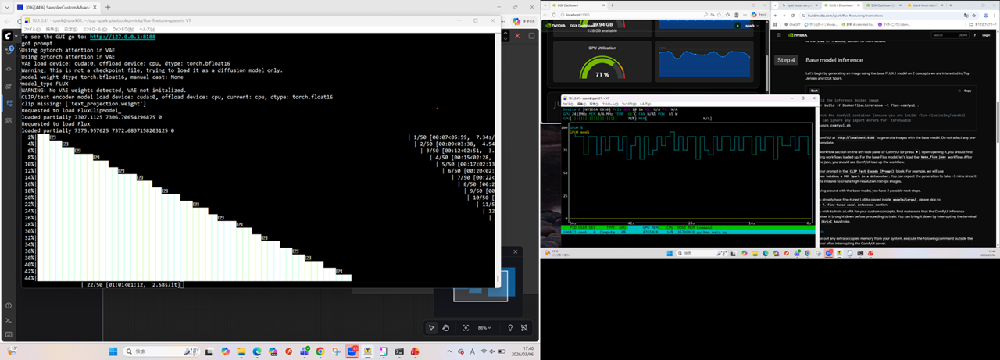Select the Bash tab in code block

click(x=814, y=91)
